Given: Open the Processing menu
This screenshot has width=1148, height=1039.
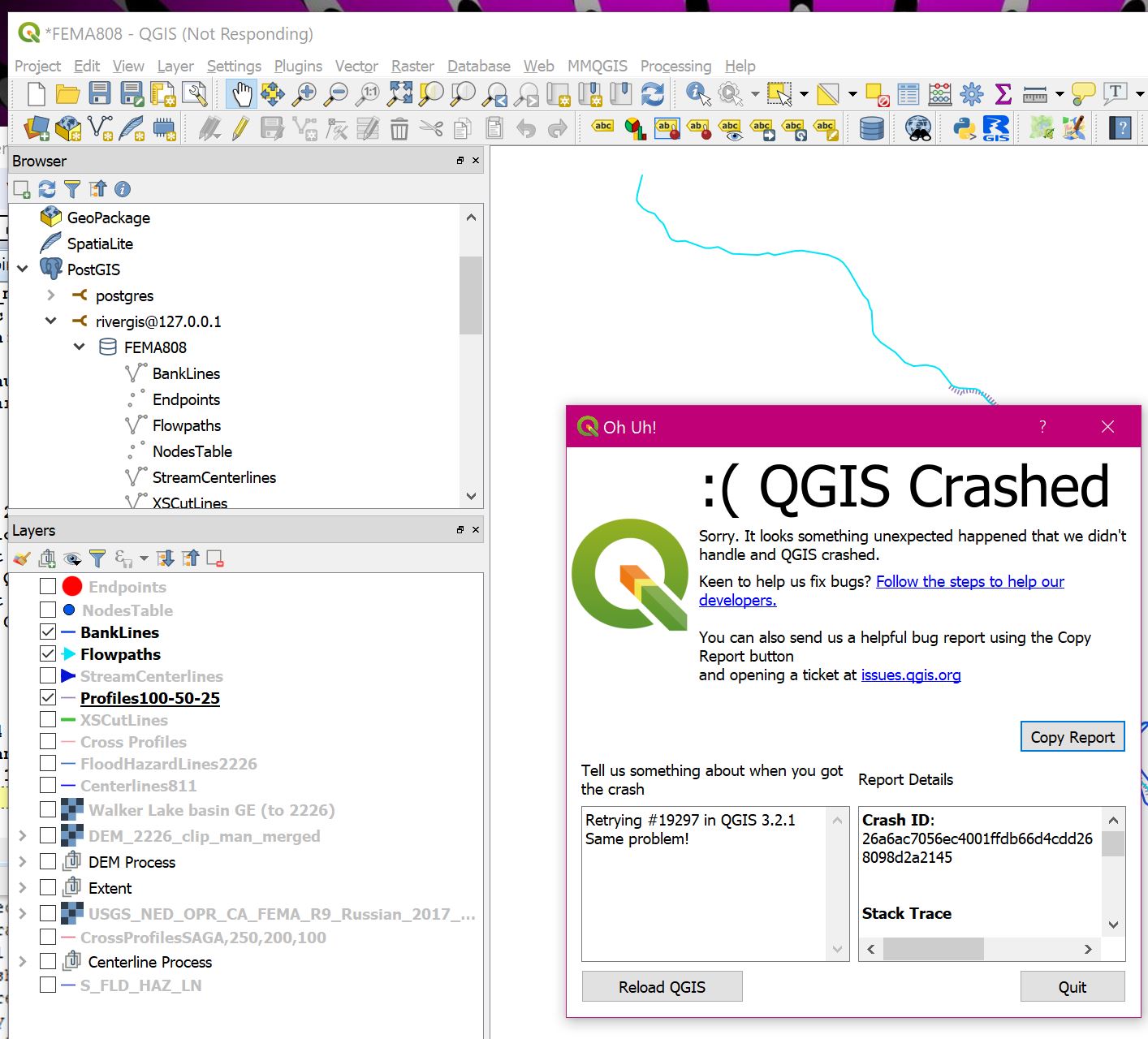Looking at the screenshot, I should click(675, 66).
